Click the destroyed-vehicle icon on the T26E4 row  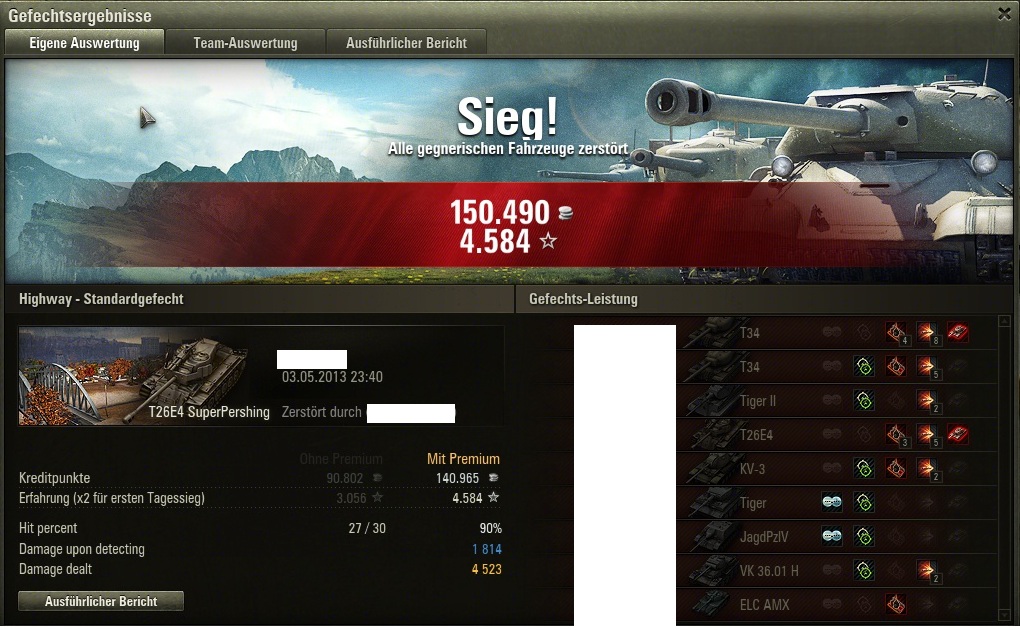pyautogui.click(x=958, y=434)
